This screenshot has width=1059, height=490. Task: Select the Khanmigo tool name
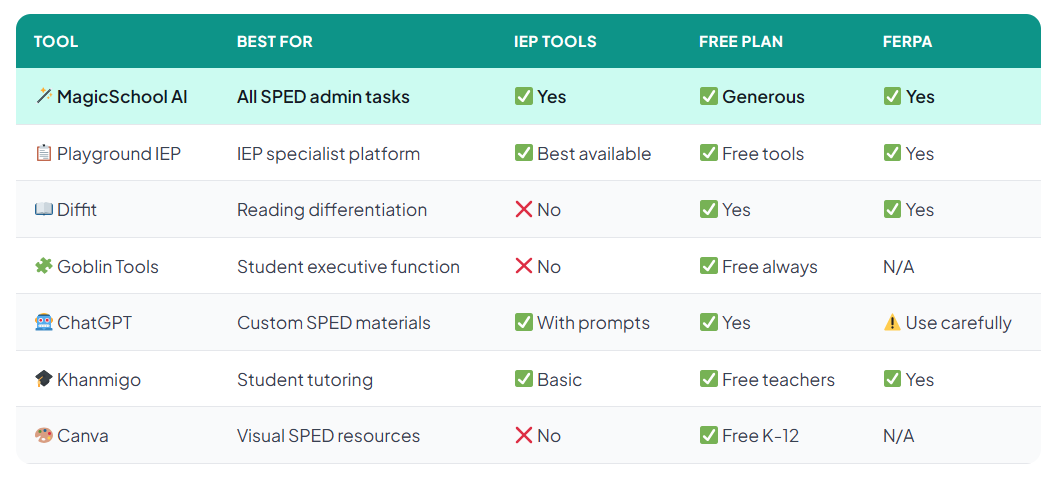click(x=99, y=380)
